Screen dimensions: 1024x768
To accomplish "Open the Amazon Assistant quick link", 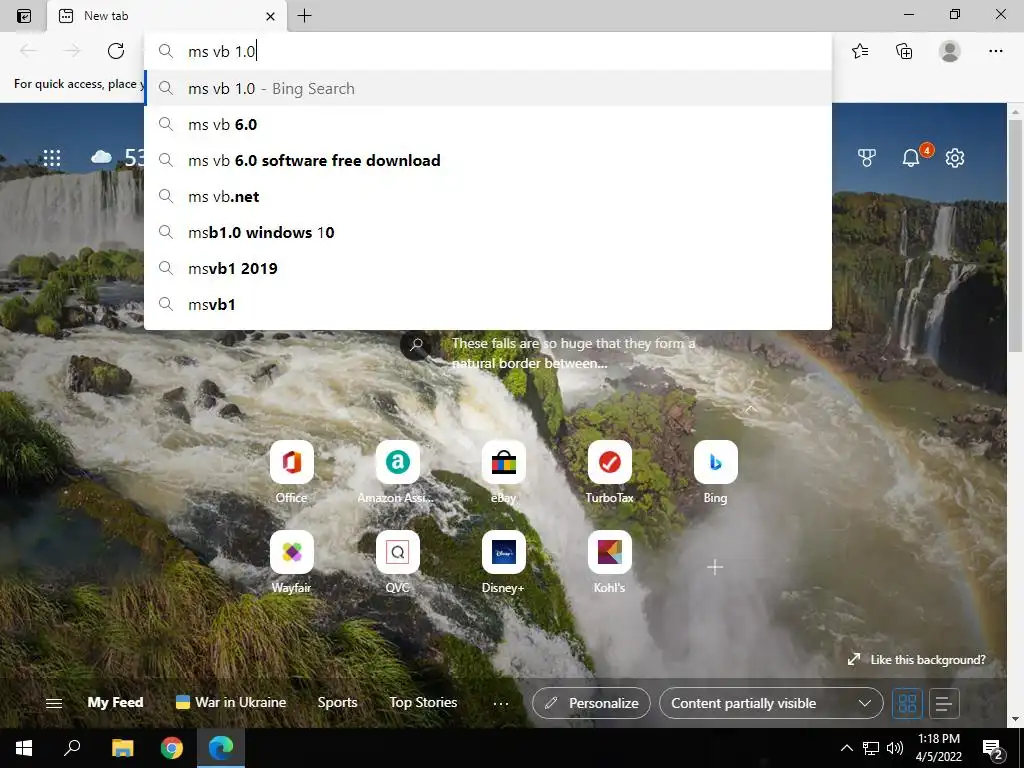I will tap(397, 462).
